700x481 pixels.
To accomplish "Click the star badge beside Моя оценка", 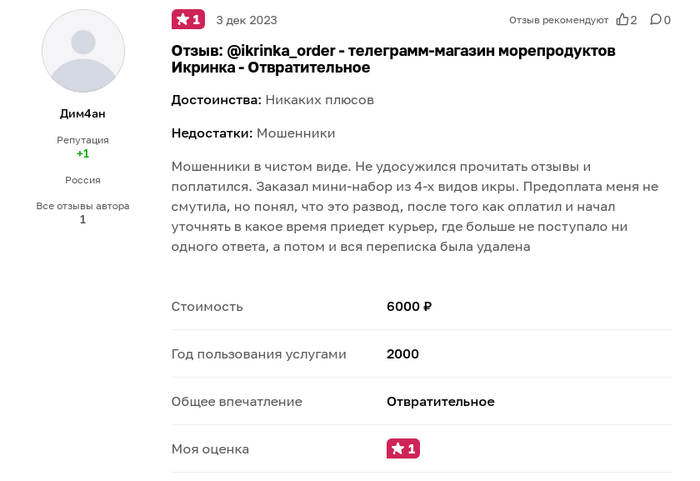I will [402, 449].
